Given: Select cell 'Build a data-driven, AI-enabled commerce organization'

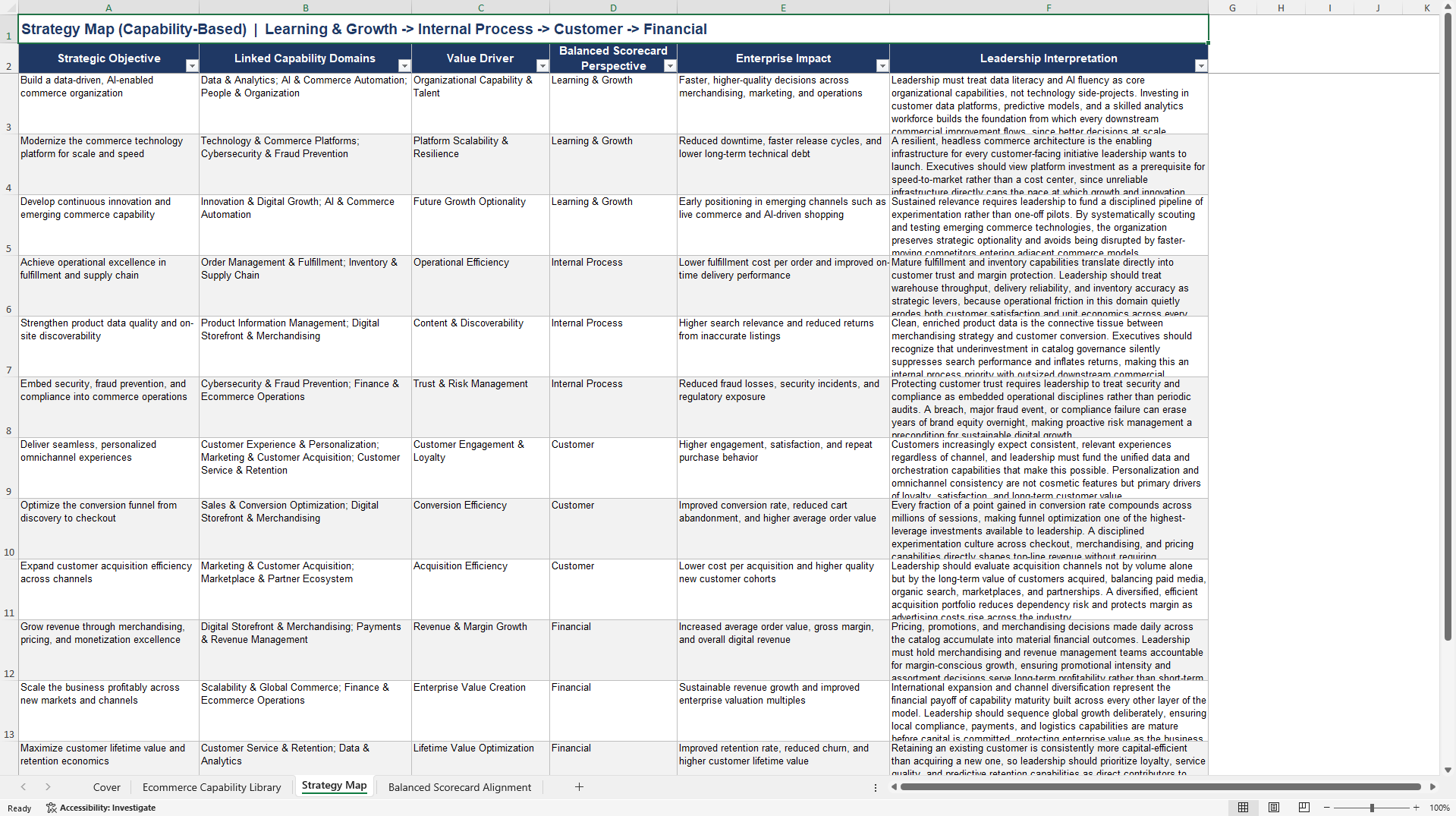Looking at the screenshot, I should click(108, 104).
